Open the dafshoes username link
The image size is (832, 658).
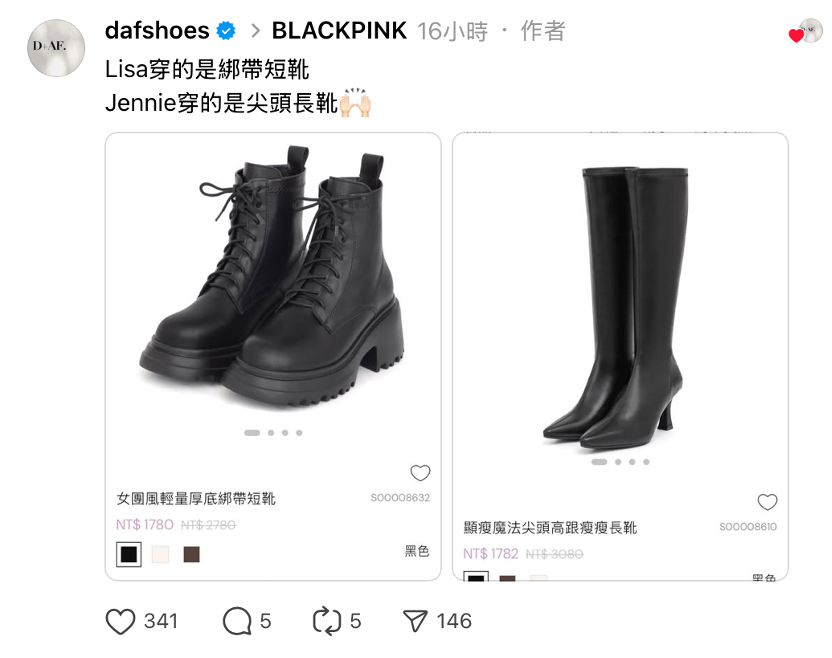click(157, 30)
